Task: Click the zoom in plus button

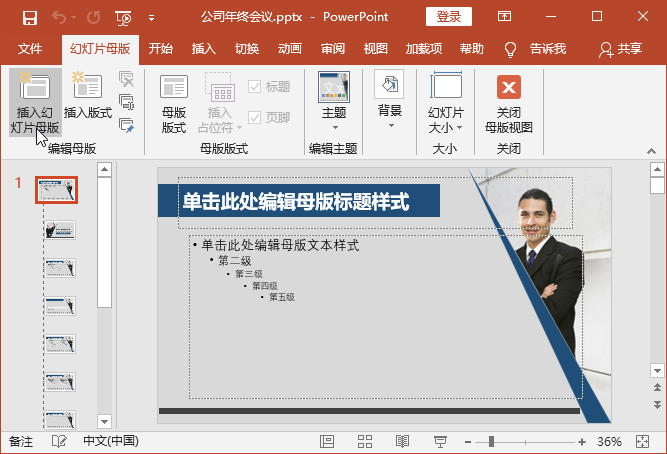Action: pos(582,443)
